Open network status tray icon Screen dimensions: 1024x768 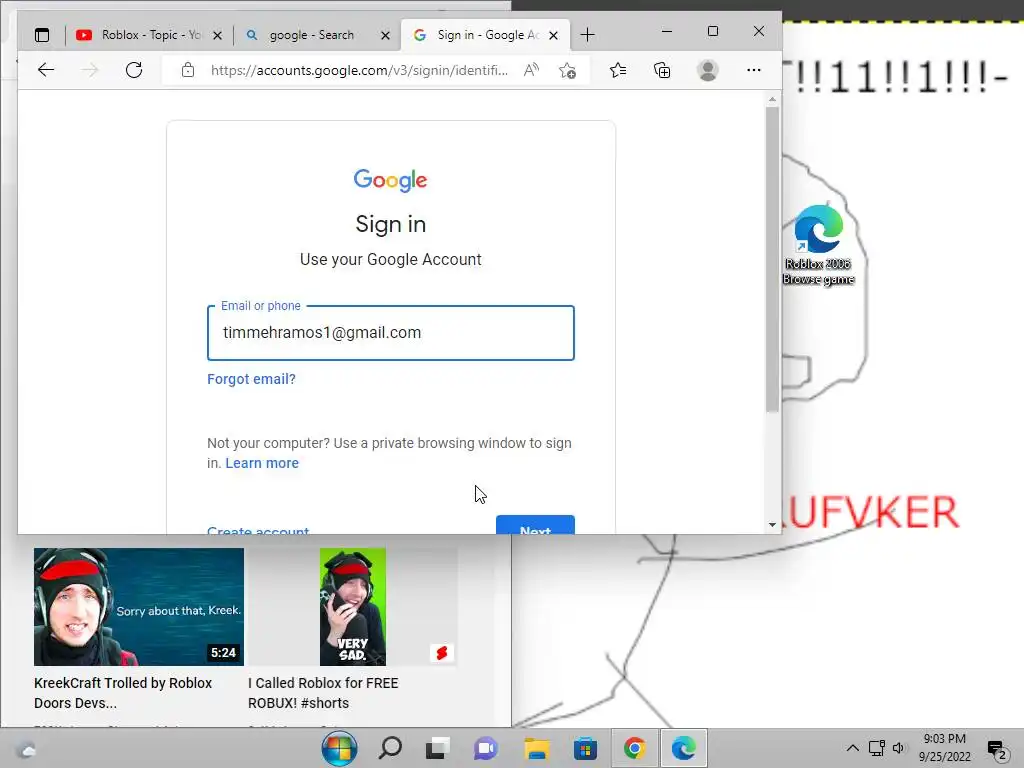coord(876,748)
